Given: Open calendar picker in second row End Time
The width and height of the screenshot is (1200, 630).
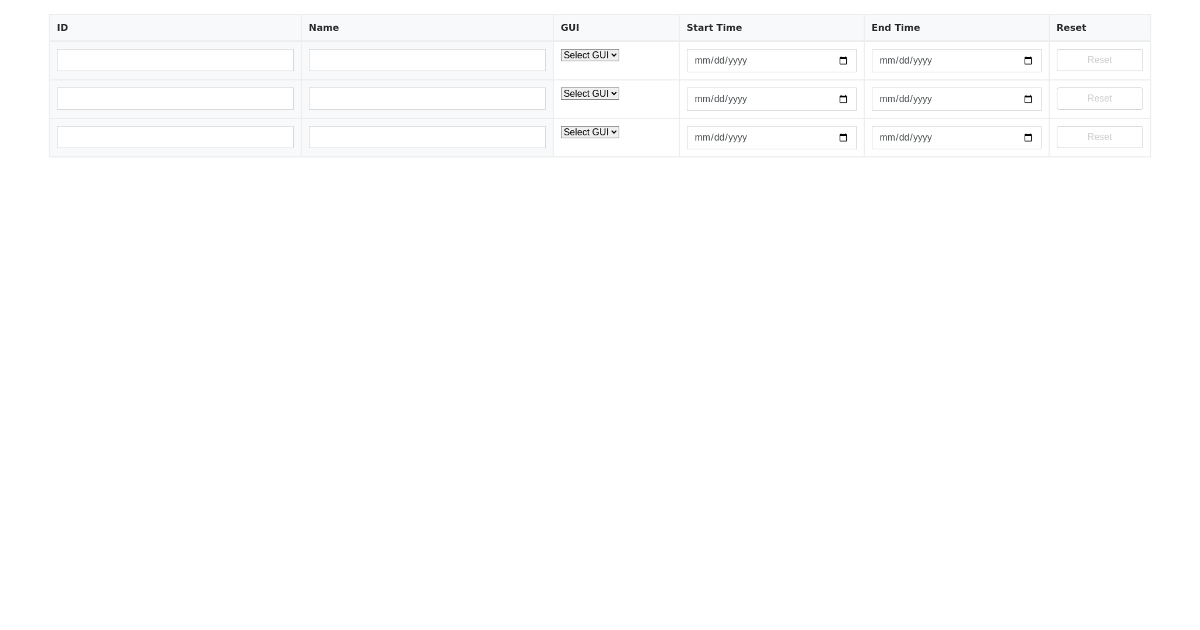Looking at the screenshot, I should point(1028,99).
